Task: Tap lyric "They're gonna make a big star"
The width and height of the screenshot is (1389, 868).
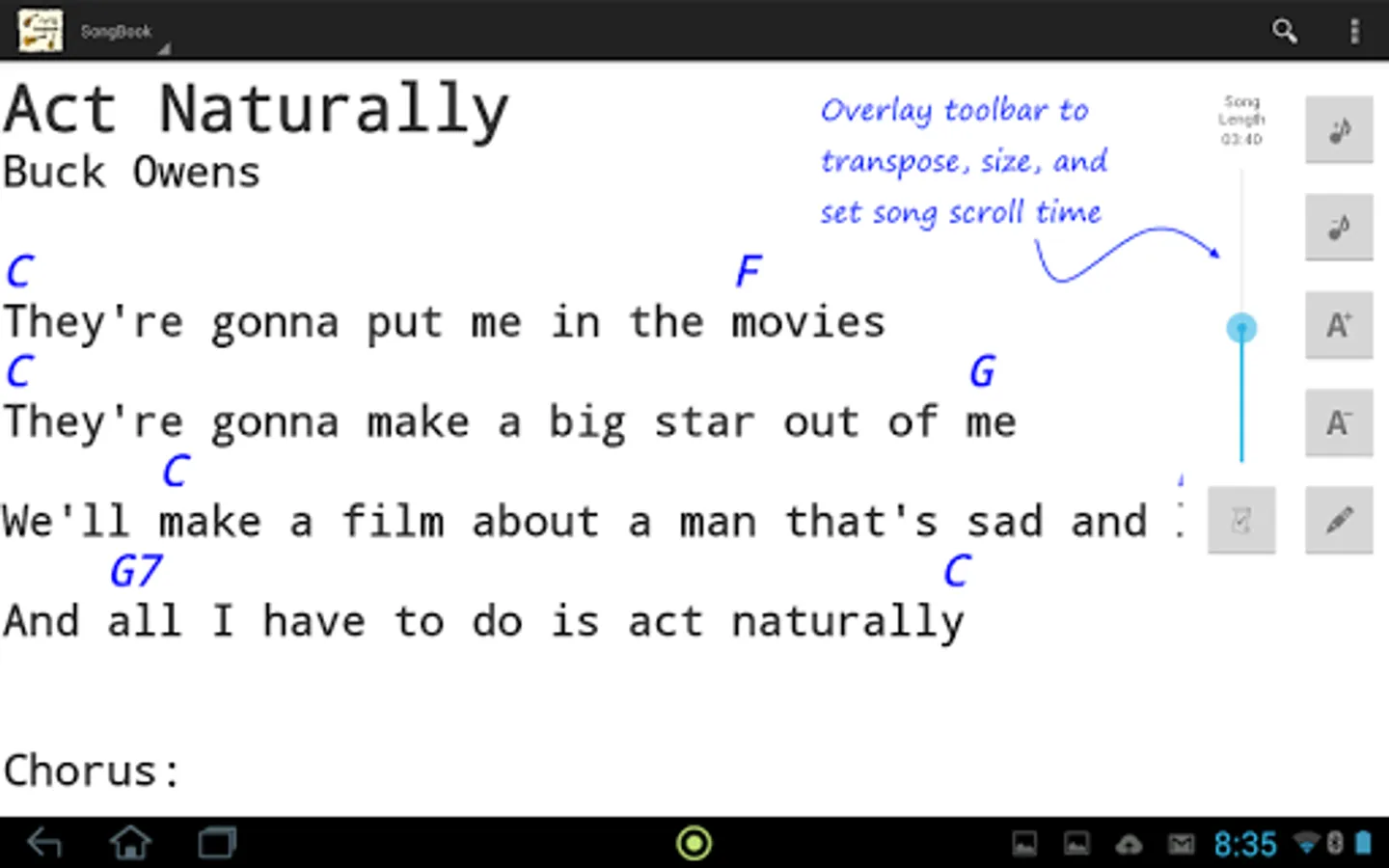Action: [x=378, y=423]
